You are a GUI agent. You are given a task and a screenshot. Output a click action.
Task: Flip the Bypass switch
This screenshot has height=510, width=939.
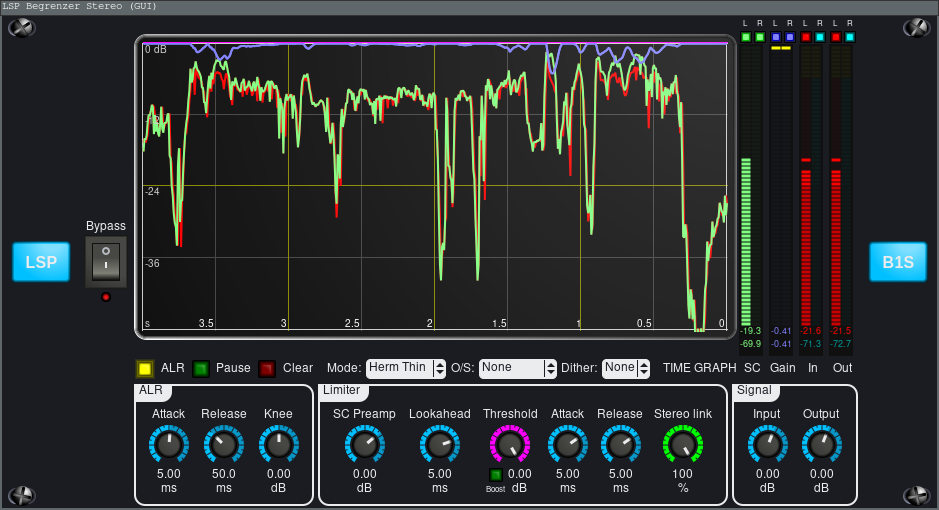click(105, 262)
